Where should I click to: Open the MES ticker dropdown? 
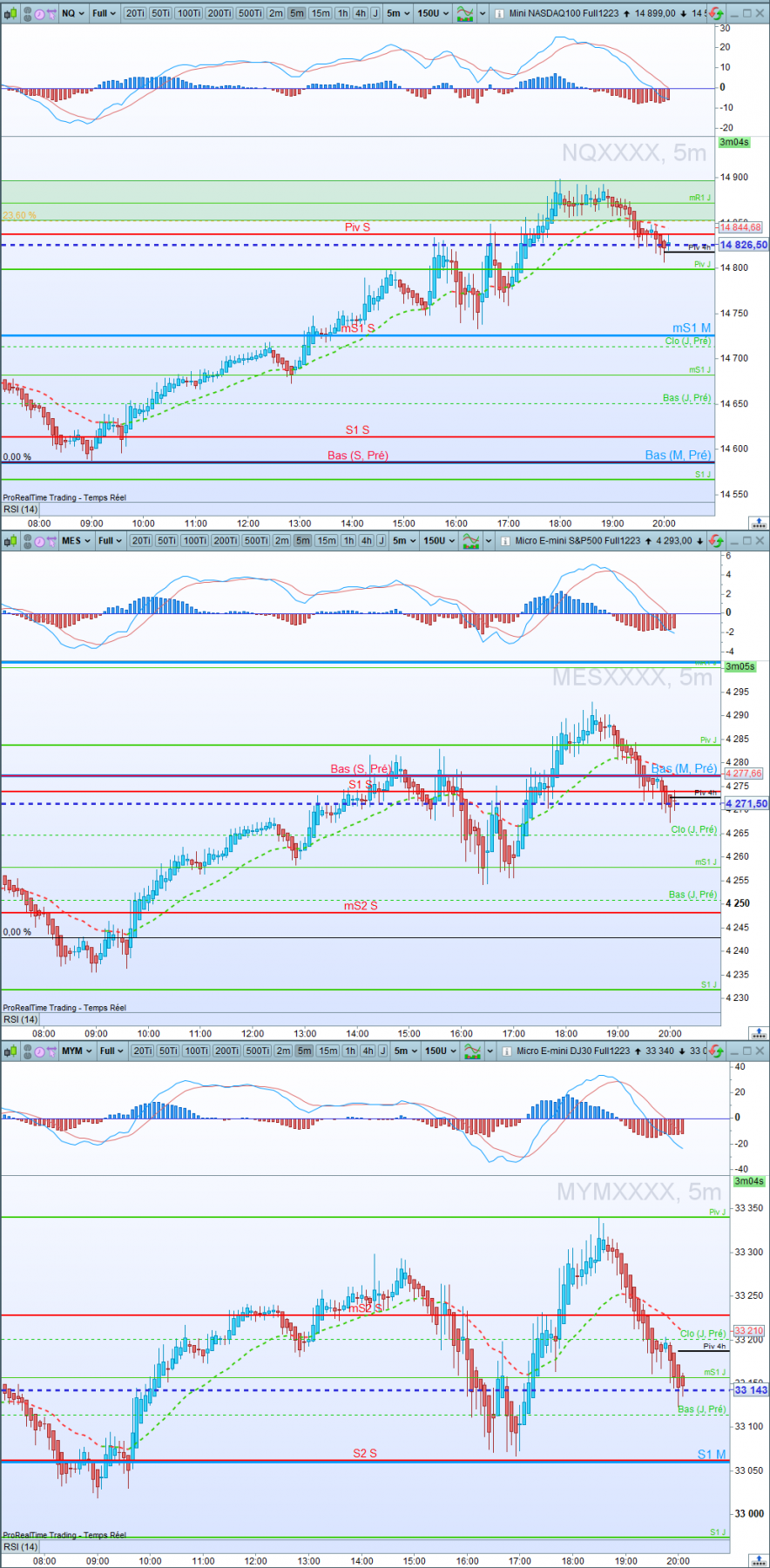click(x=76, y=541)
